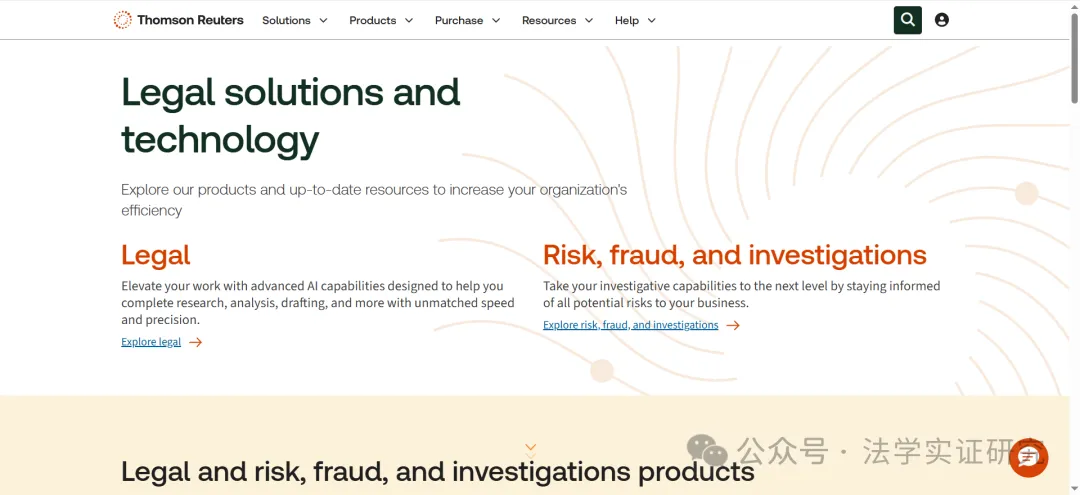Follow the Explore risk, fraud, and investigations link

(x=630, y=325)
